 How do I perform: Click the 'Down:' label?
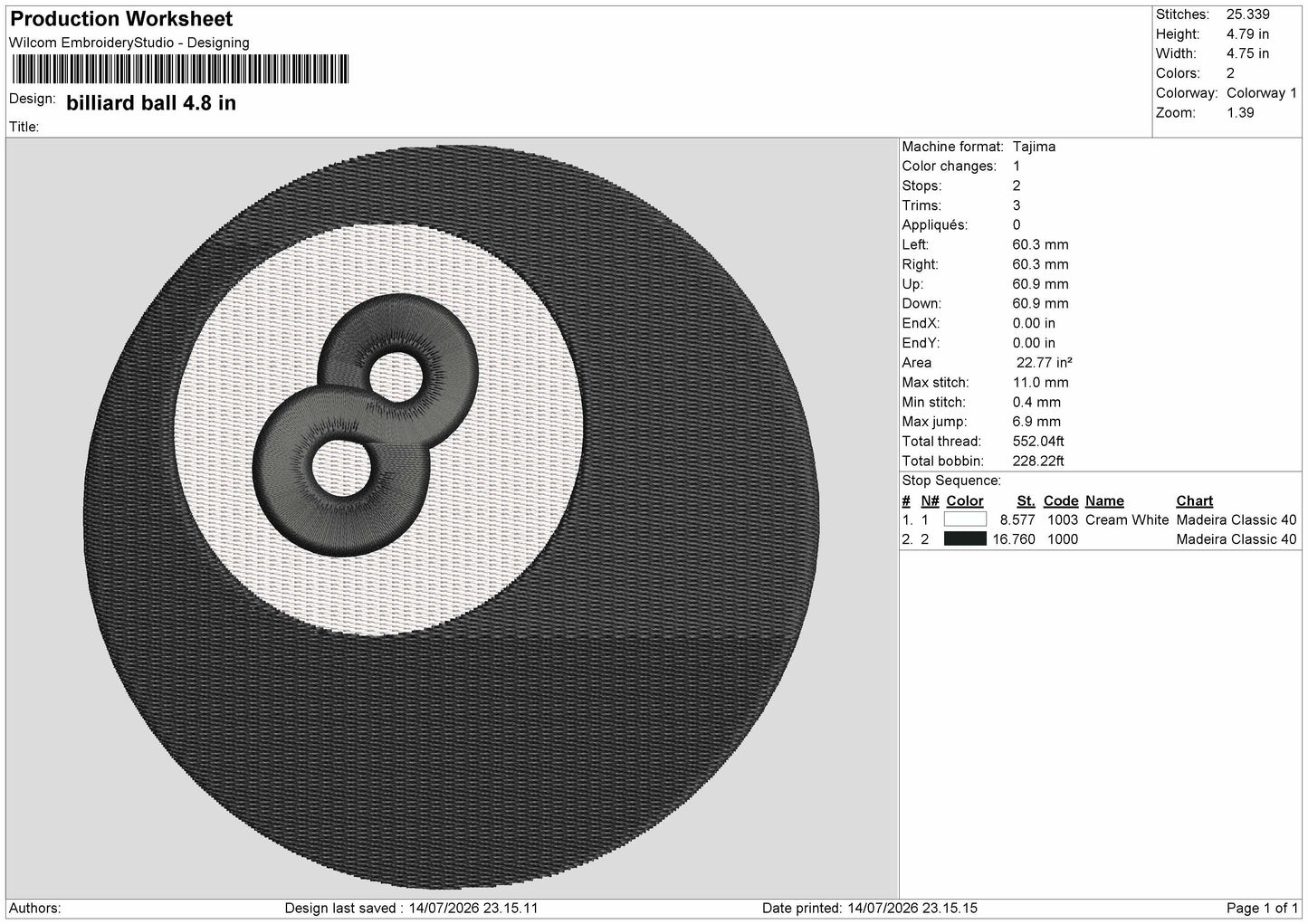pyautogui.click(x=921, y=303)
